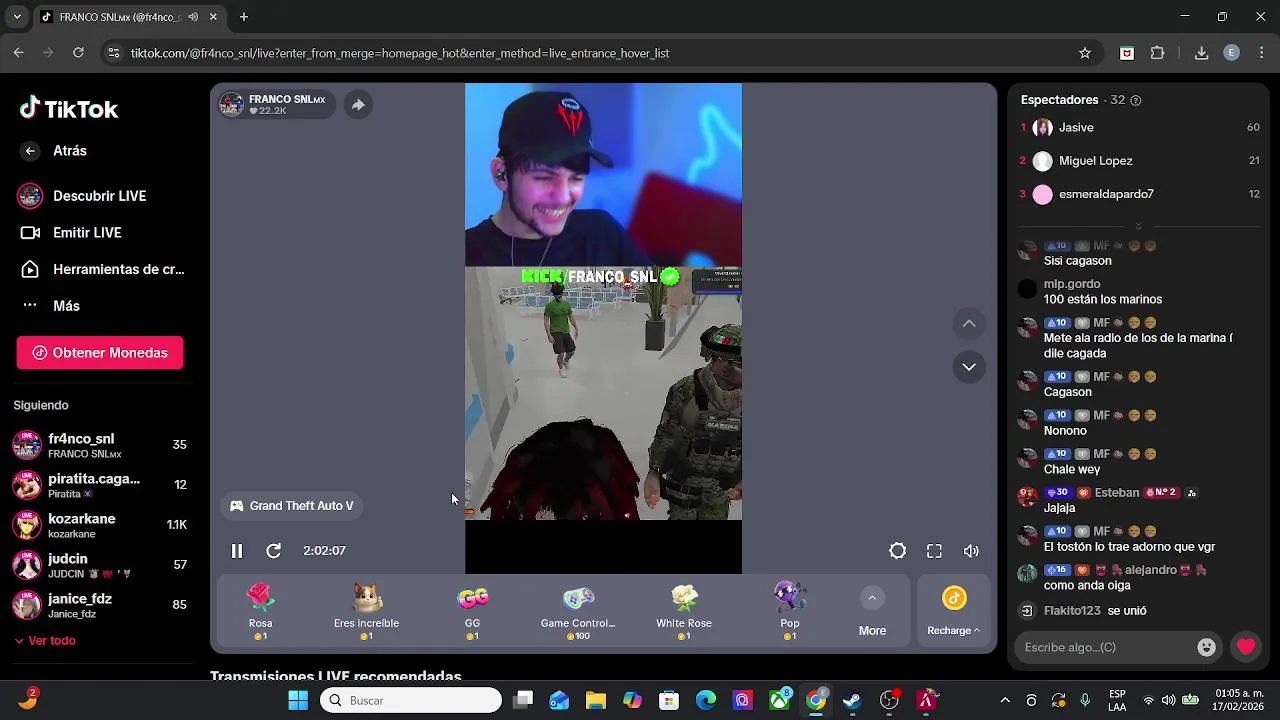Enter fullscreen mode for the stream
Image resolution: width=1280 pixels, height=720 pixels.
click(934, 551)
